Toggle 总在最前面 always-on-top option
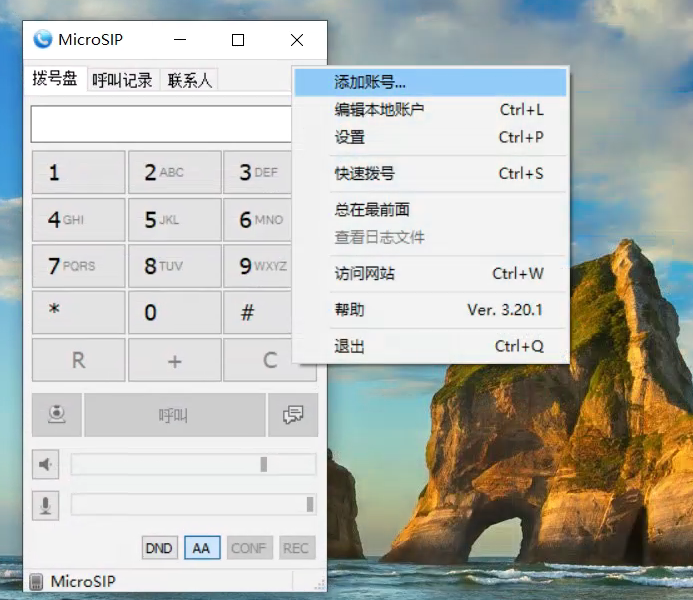 (372, 209)
